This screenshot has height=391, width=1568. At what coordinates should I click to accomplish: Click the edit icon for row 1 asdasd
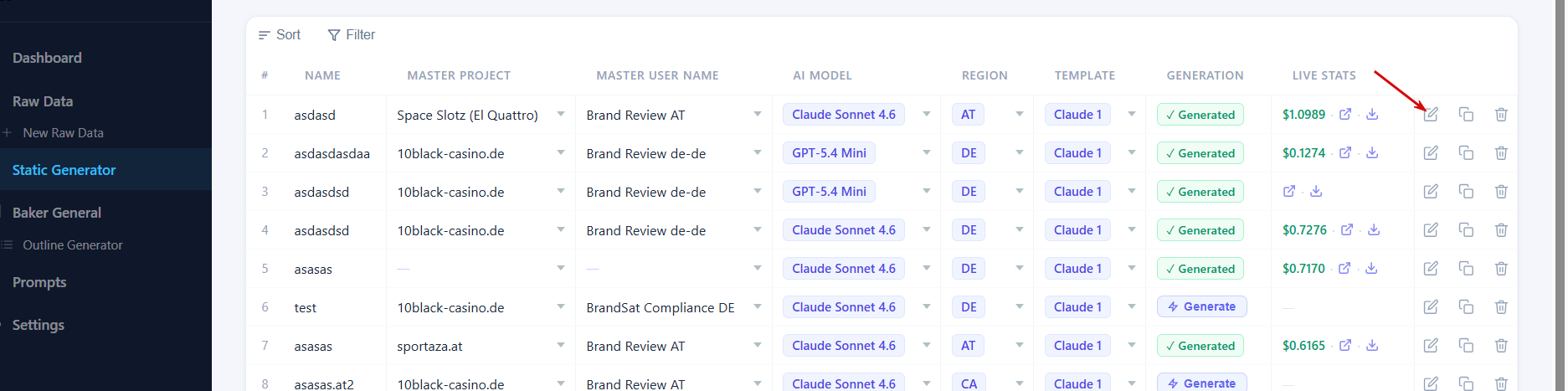(1431, 115)
